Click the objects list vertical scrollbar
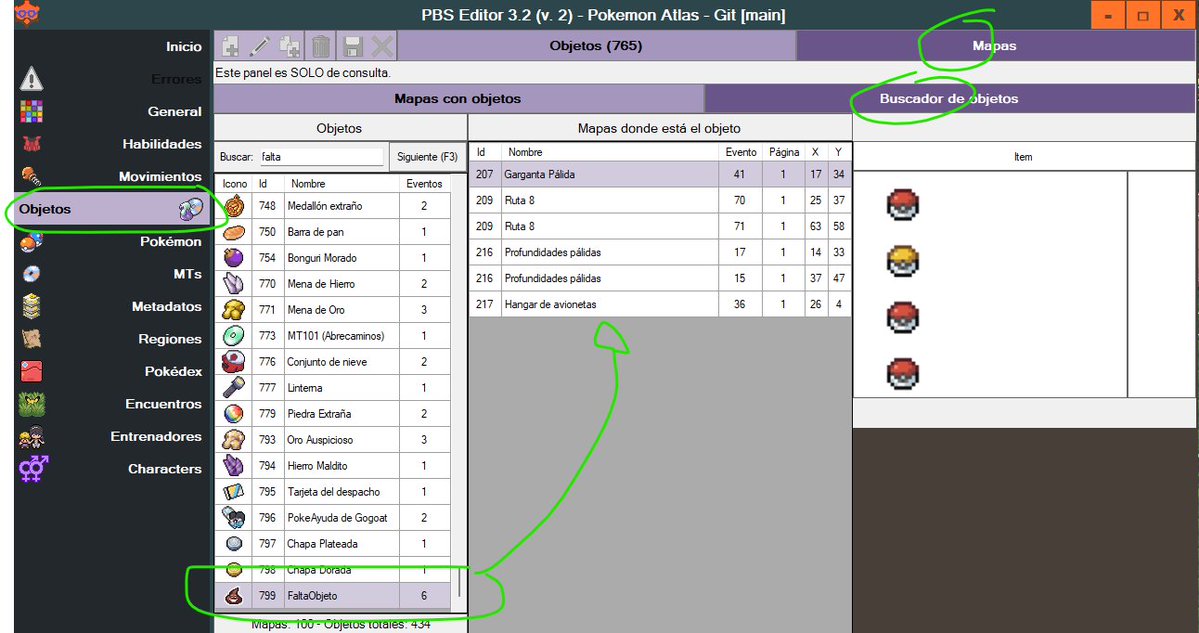 click(x=459, y=394)
